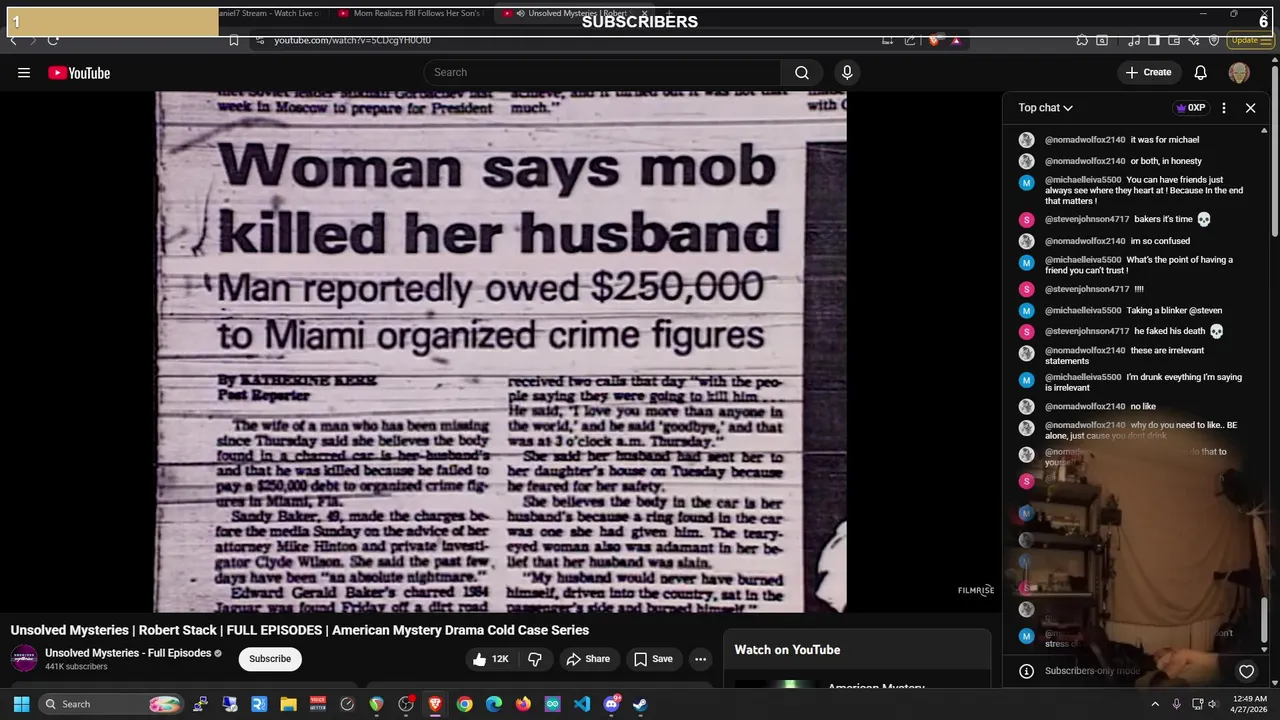Click the Windows taskbar Search box

point(113,704)
